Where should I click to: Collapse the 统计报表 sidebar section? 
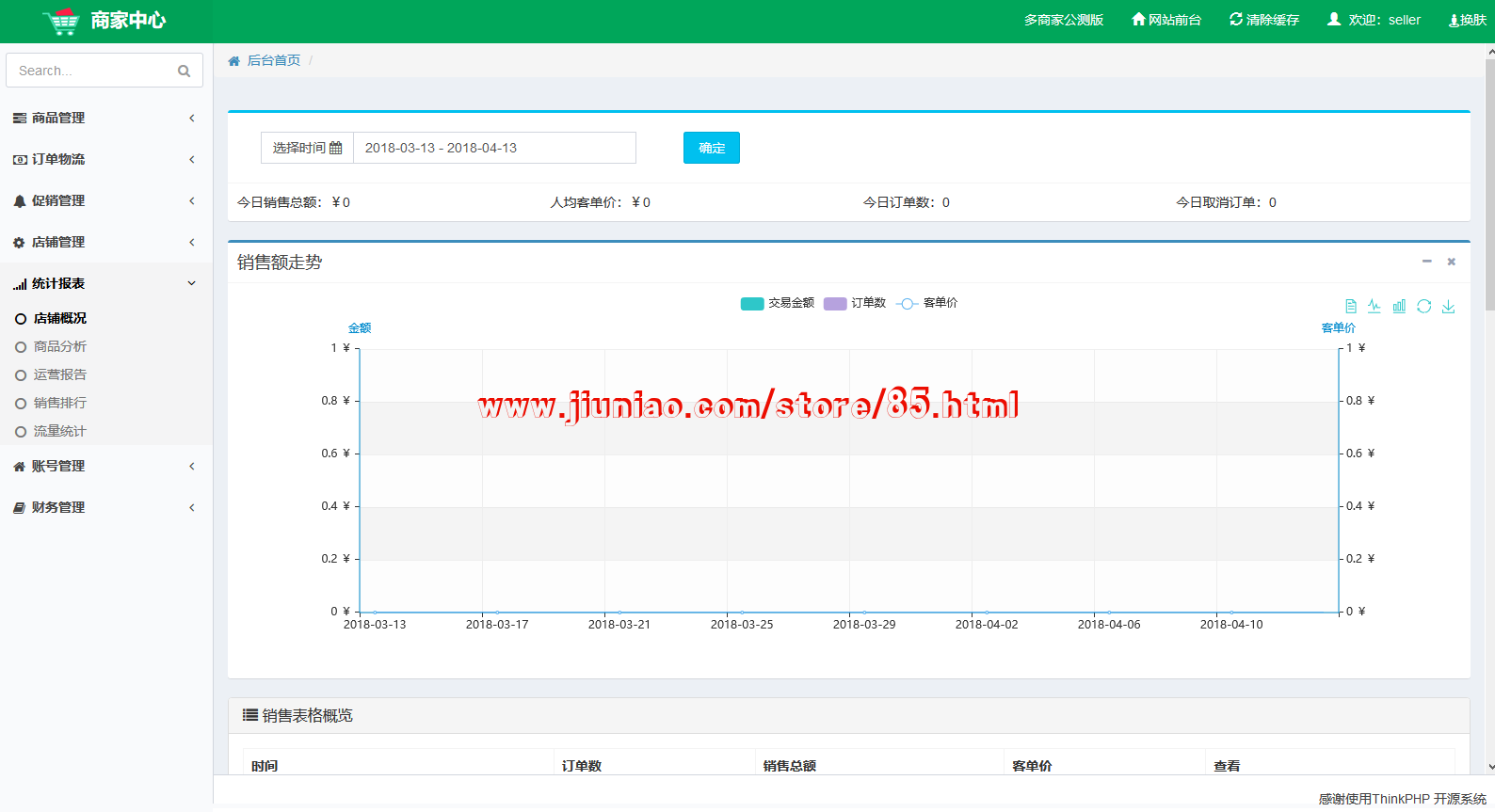[x=104, y=283]
